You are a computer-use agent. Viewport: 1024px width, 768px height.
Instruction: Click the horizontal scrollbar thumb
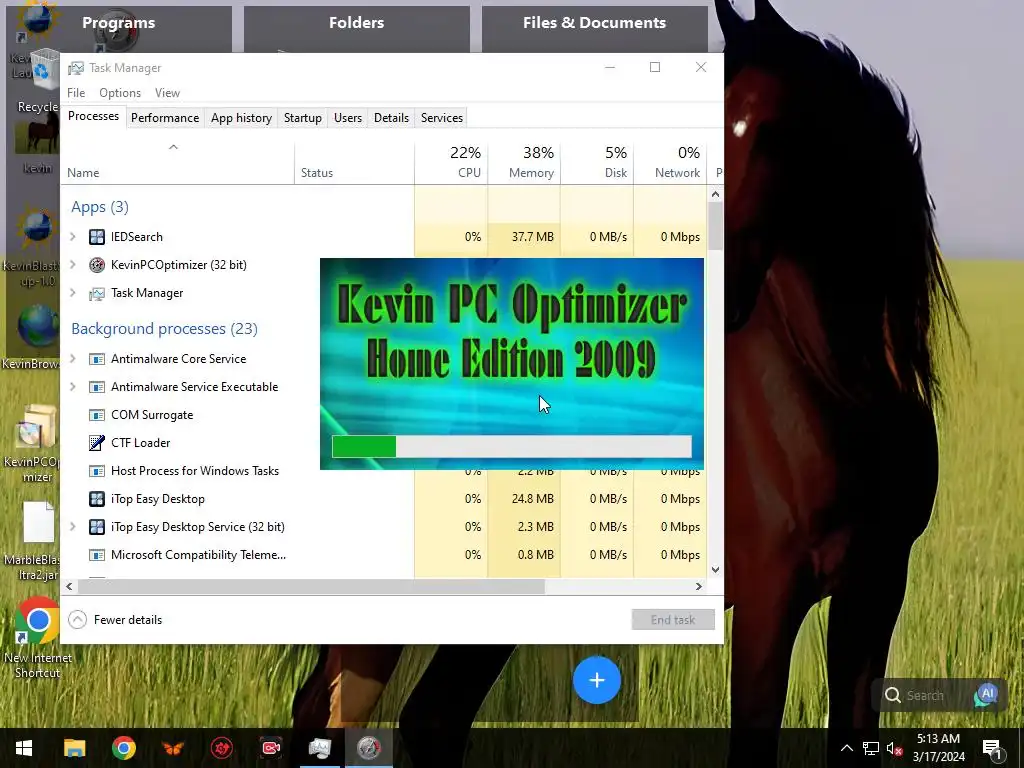tap(312, 586)
